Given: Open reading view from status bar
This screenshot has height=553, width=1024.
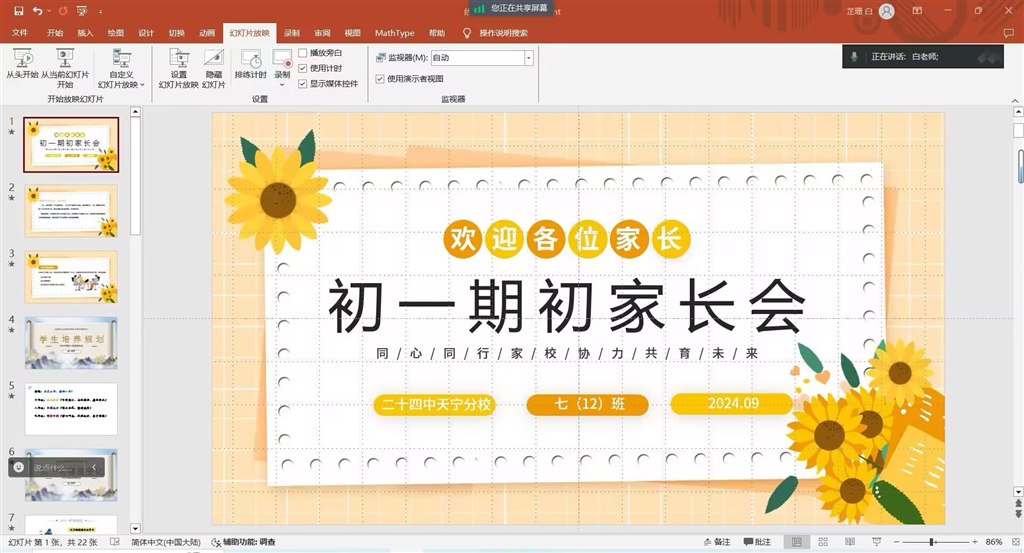Looking at the screenshot, I should (848, 541).
